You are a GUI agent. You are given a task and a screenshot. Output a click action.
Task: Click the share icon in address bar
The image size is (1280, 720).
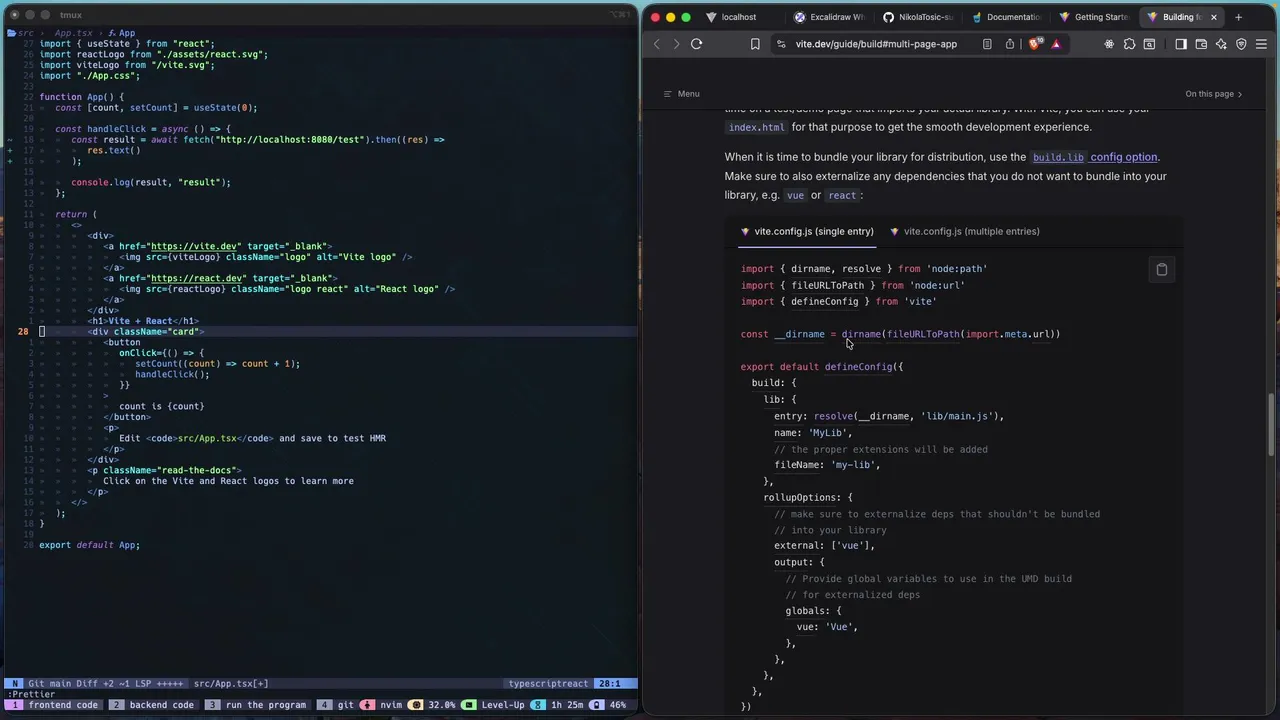[1010, 44]
